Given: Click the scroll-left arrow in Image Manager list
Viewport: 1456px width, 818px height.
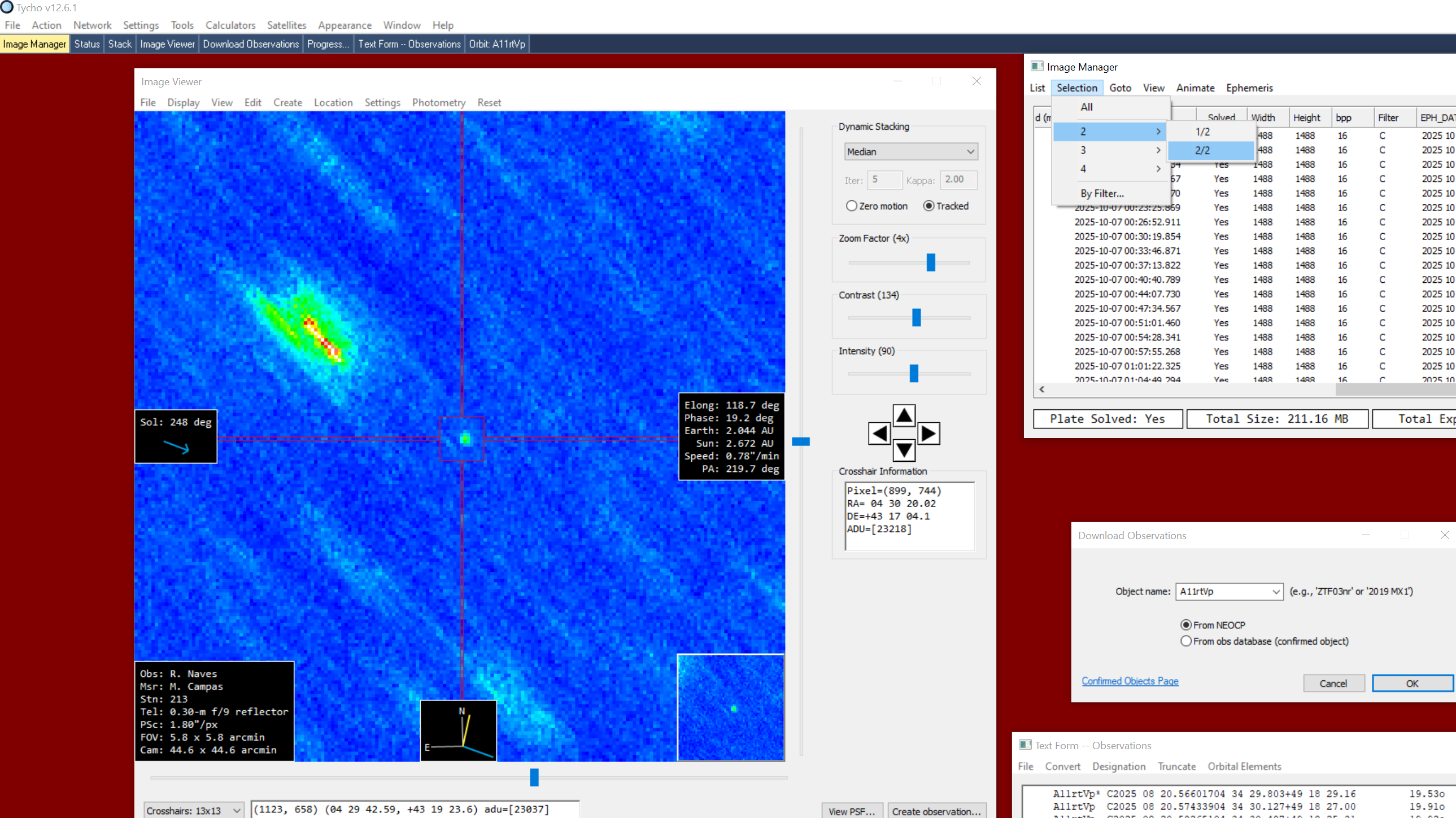Looking at the screenshot, I should point(1041,389).
